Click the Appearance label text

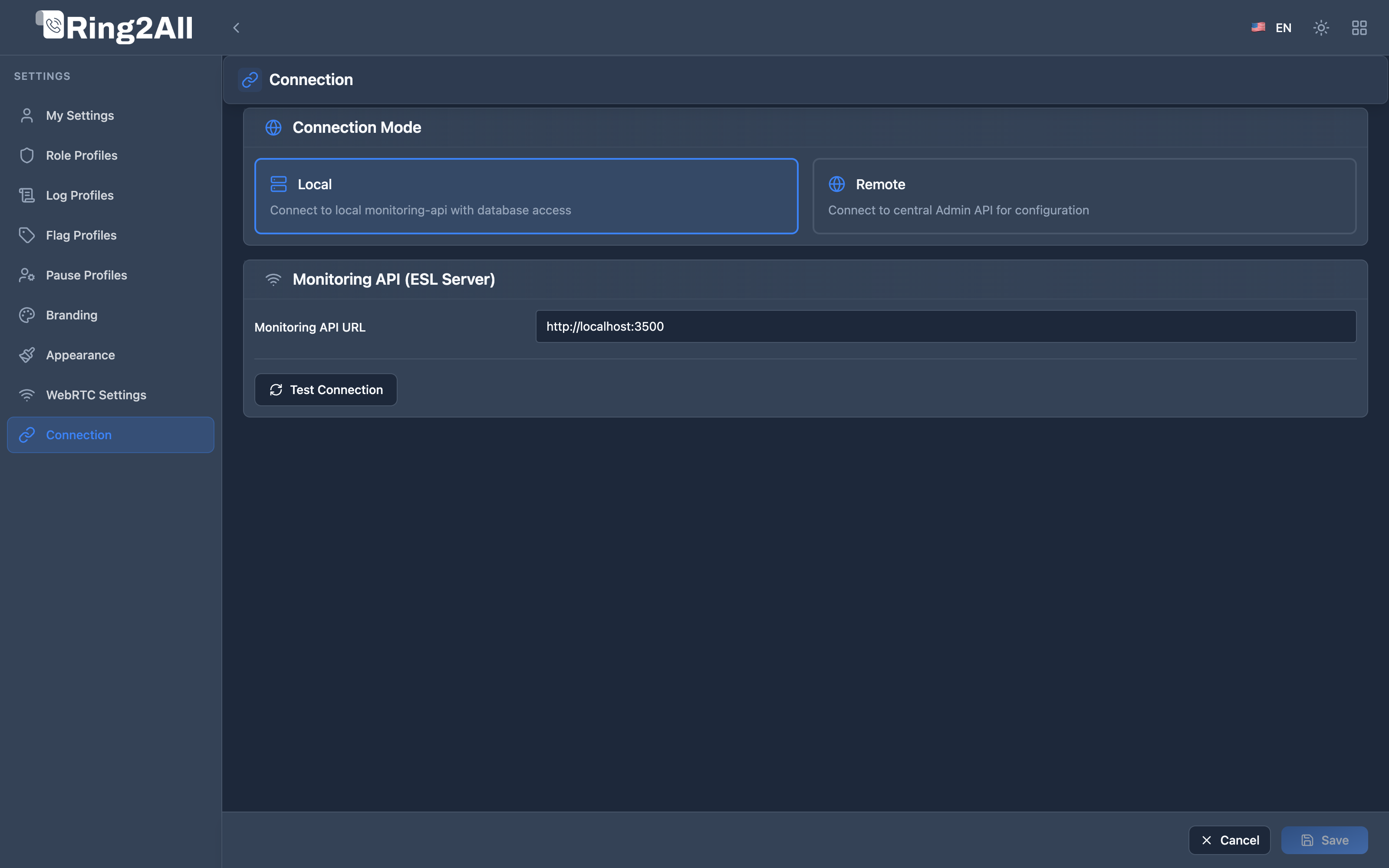pos(80,355)
